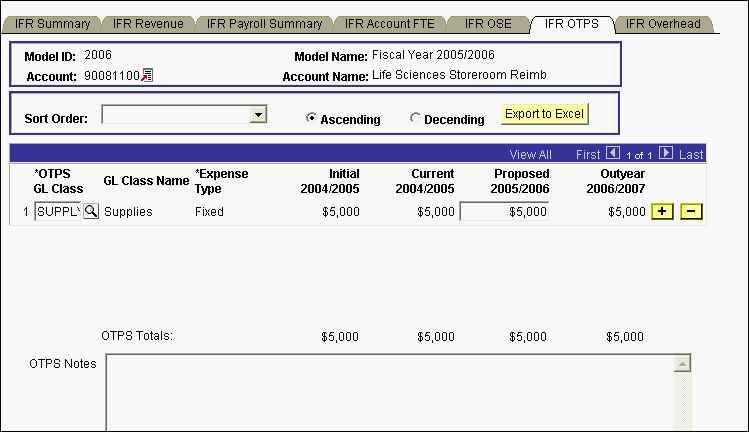Image resolution: width=749 pixels, height=432 pixels.
Task: Click the View All link
Action: [x=530, y=155]
